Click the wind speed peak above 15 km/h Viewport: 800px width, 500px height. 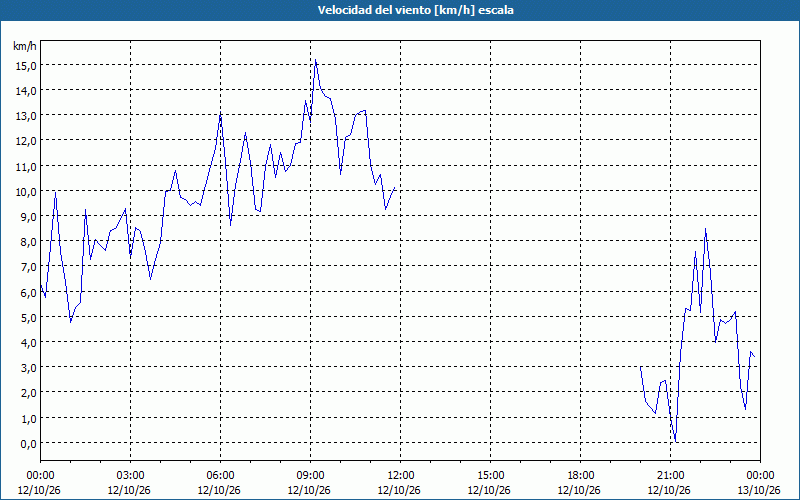coord(315,60)
